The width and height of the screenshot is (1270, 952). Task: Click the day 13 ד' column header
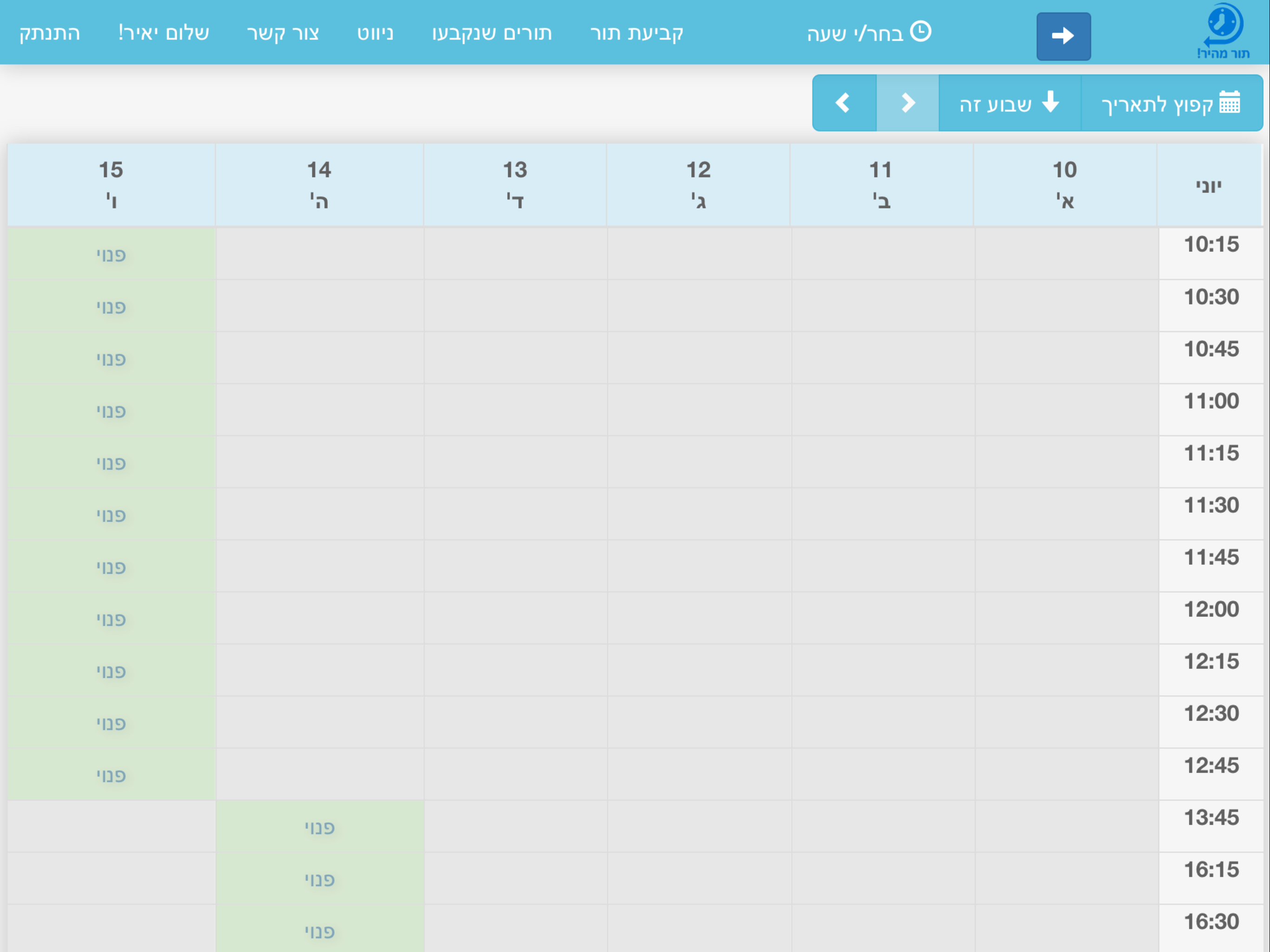pyautogui.click(x=515, y=185)
